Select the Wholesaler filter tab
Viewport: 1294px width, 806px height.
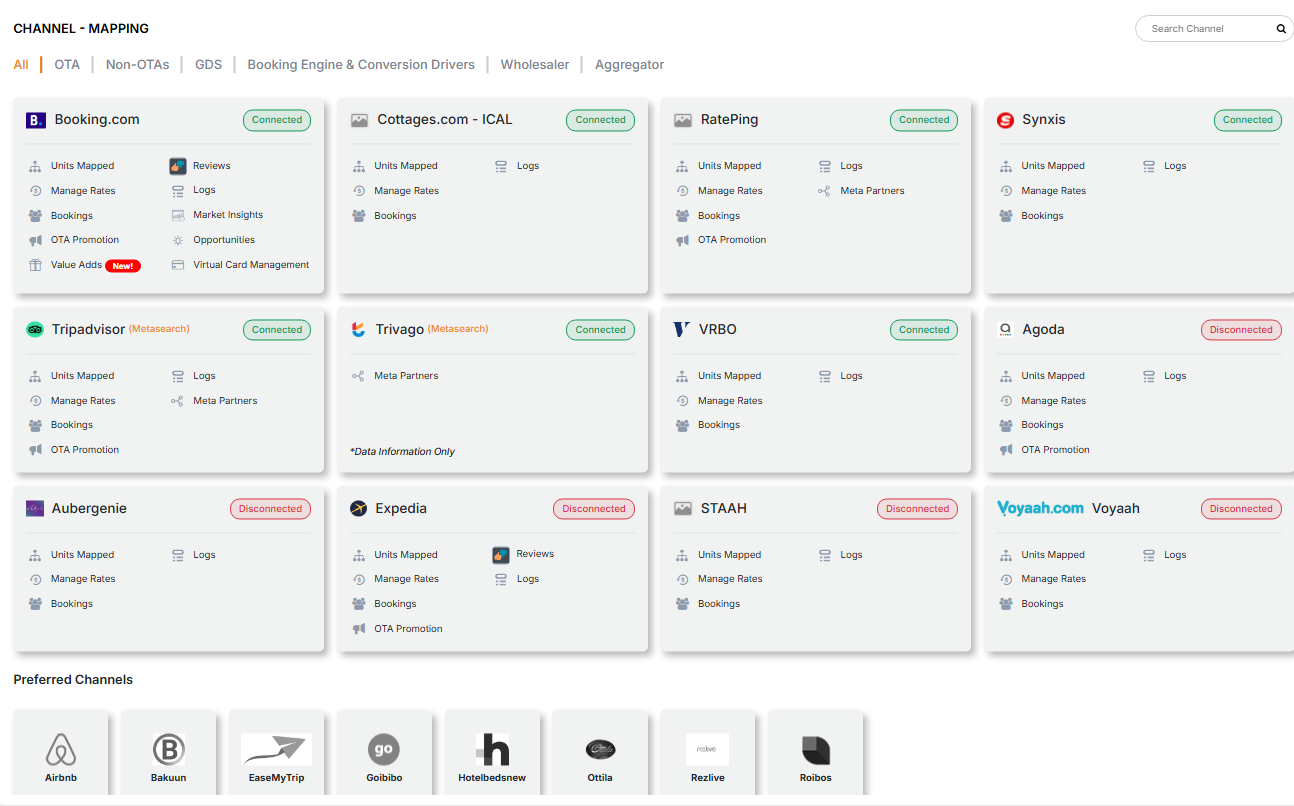(x=535, y=65)
